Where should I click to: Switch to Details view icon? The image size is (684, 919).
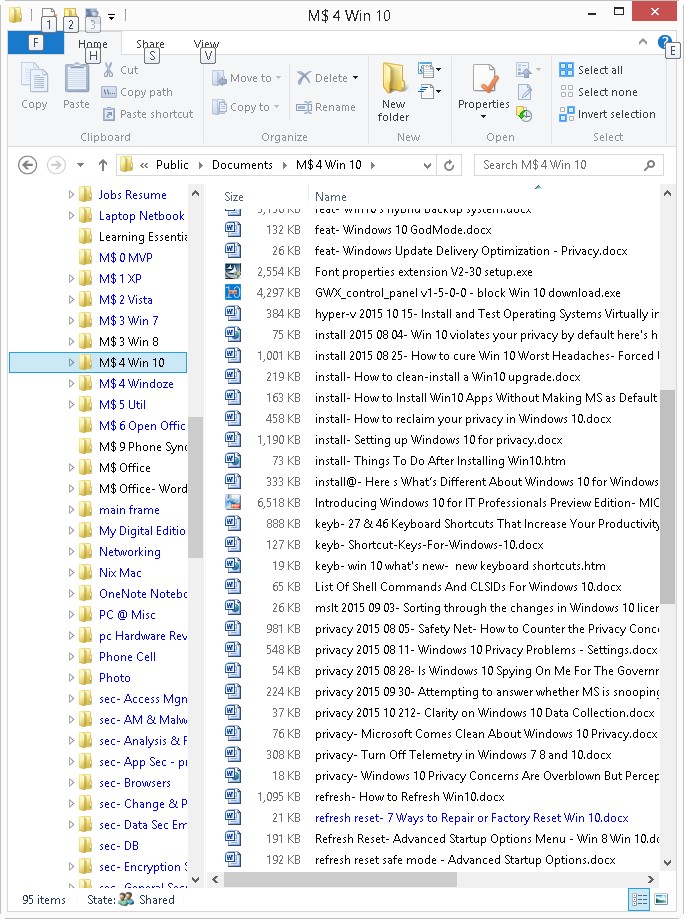[639, 900]
